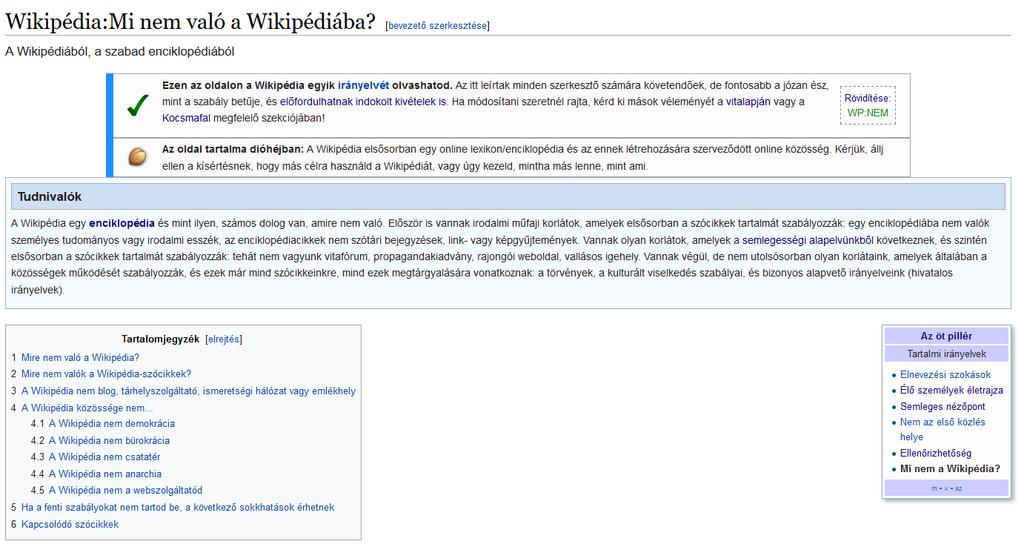Jump to 'Mire nem való a Wikipédia?'

click(x=80, y=357)
